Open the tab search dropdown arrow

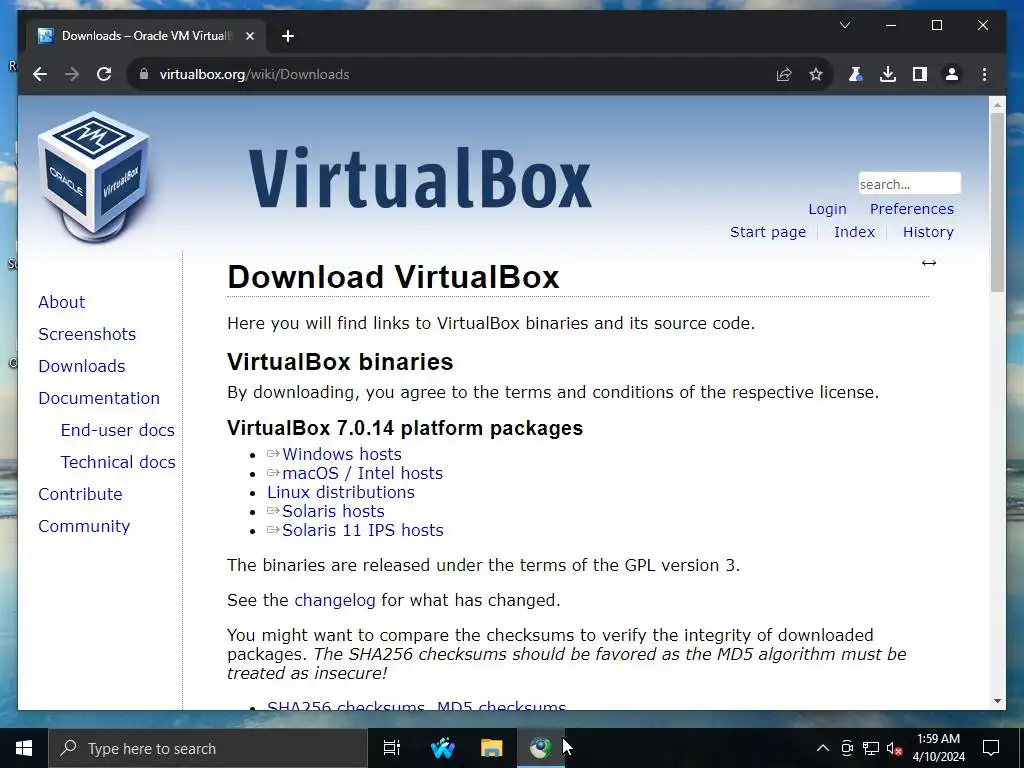tap(844, 25)
